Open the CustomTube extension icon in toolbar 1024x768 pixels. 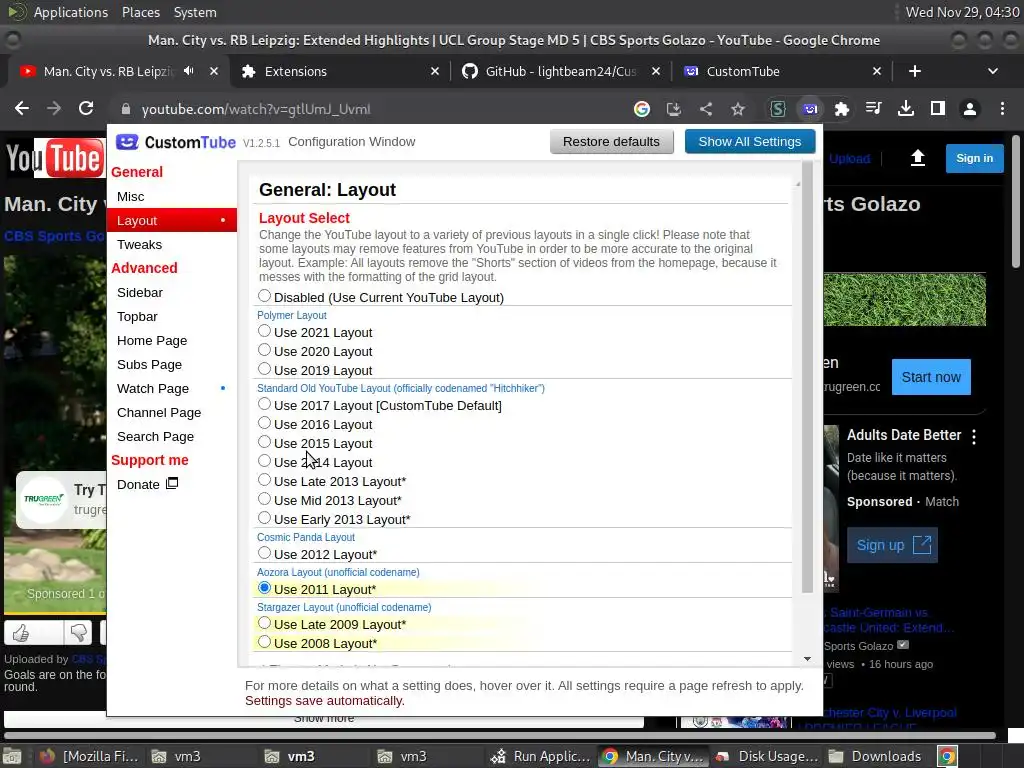(810, 109)
